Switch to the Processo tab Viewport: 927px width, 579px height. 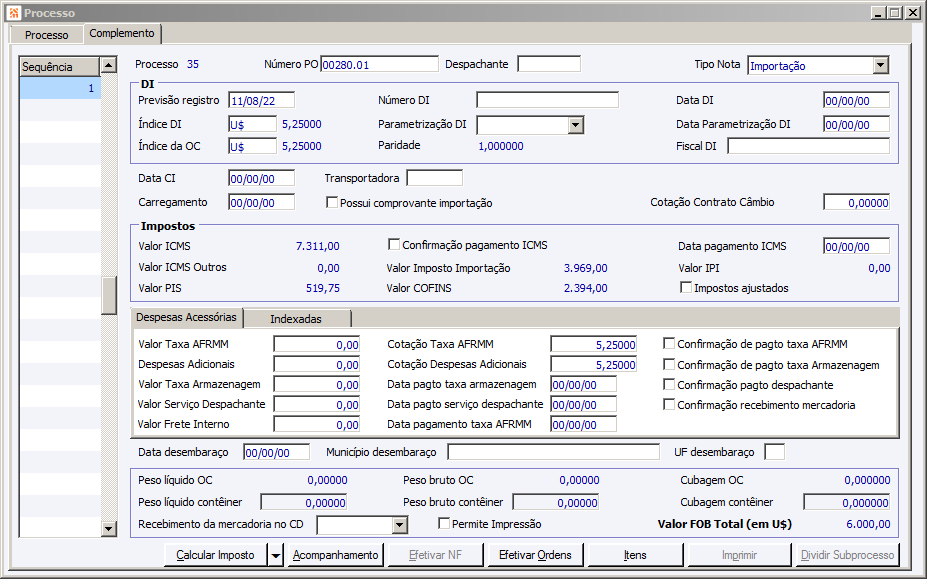click(x=46, y=35)
